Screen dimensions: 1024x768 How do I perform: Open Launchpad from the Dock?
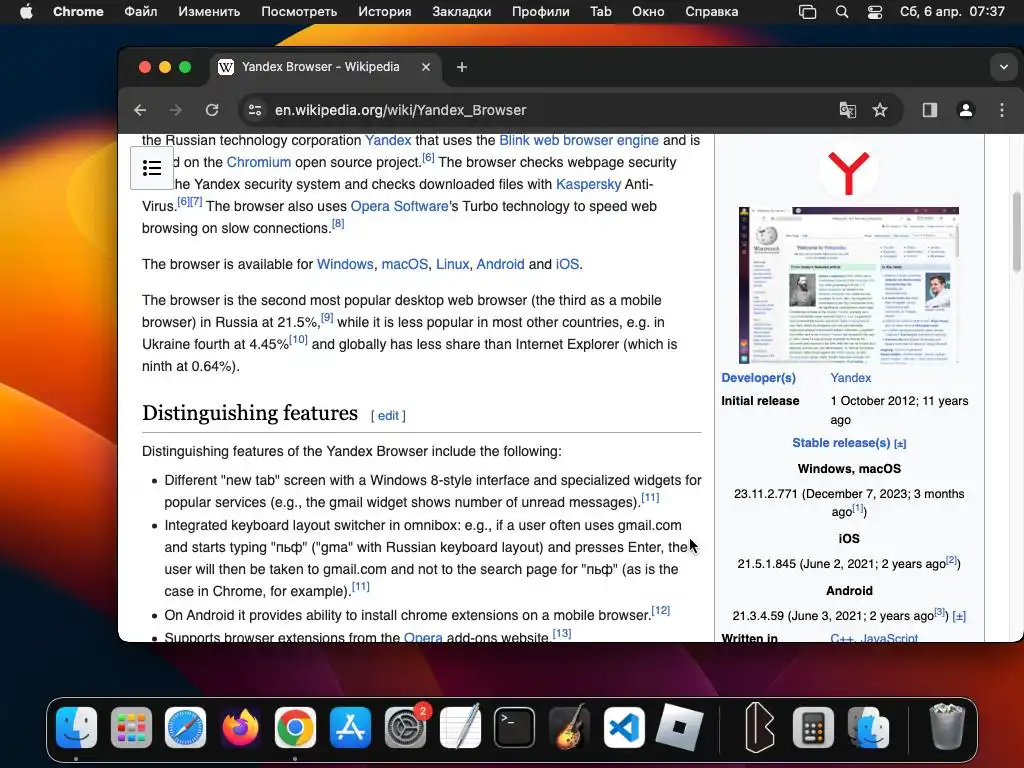click(131, 727)
